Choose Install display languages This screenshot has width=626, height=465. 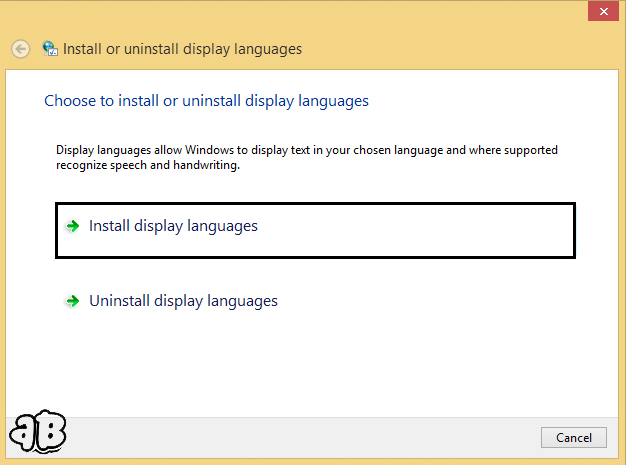click(x=315, y=230)
